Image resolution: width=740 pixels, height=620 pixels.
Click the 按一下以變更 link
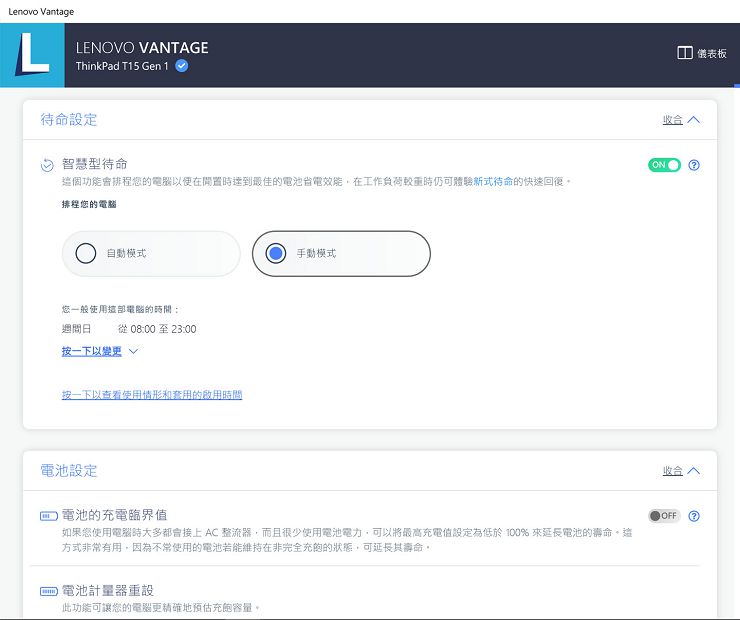click(92, 351)
